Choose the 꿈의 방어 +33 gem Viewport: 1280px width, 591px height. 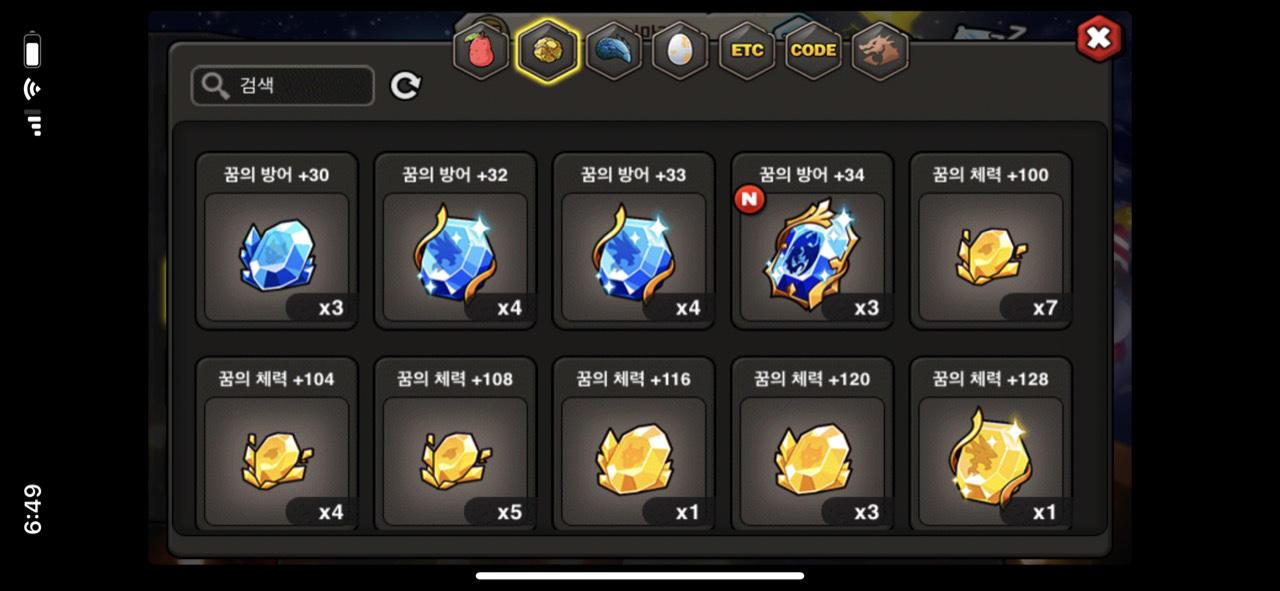coord(634,241)
